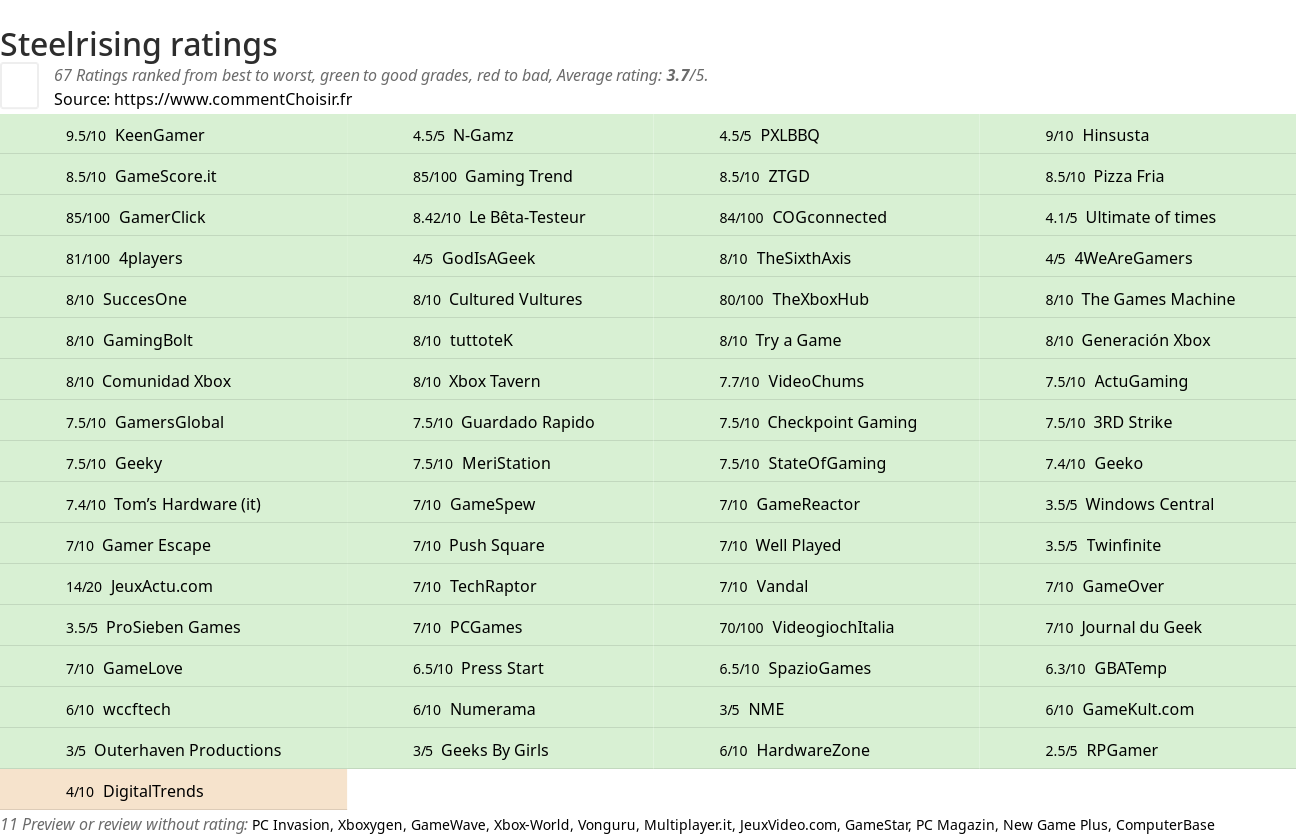Click the Checkpoint Gaming rating
This screenshot has height=835, width=1296.
(x=816, y=422)
